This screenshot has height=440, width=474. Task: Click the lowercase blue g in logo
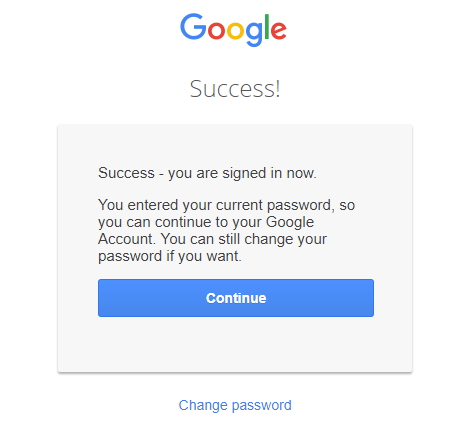click(x=254, y=34)
